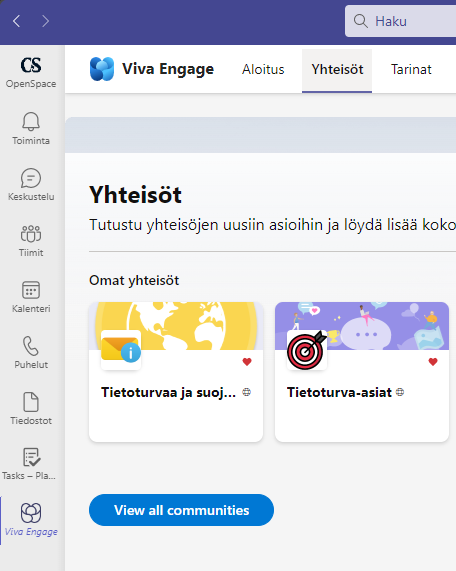
Task: Open Tiedostot files
Action: pyautogui.click(x=31, y=409)
